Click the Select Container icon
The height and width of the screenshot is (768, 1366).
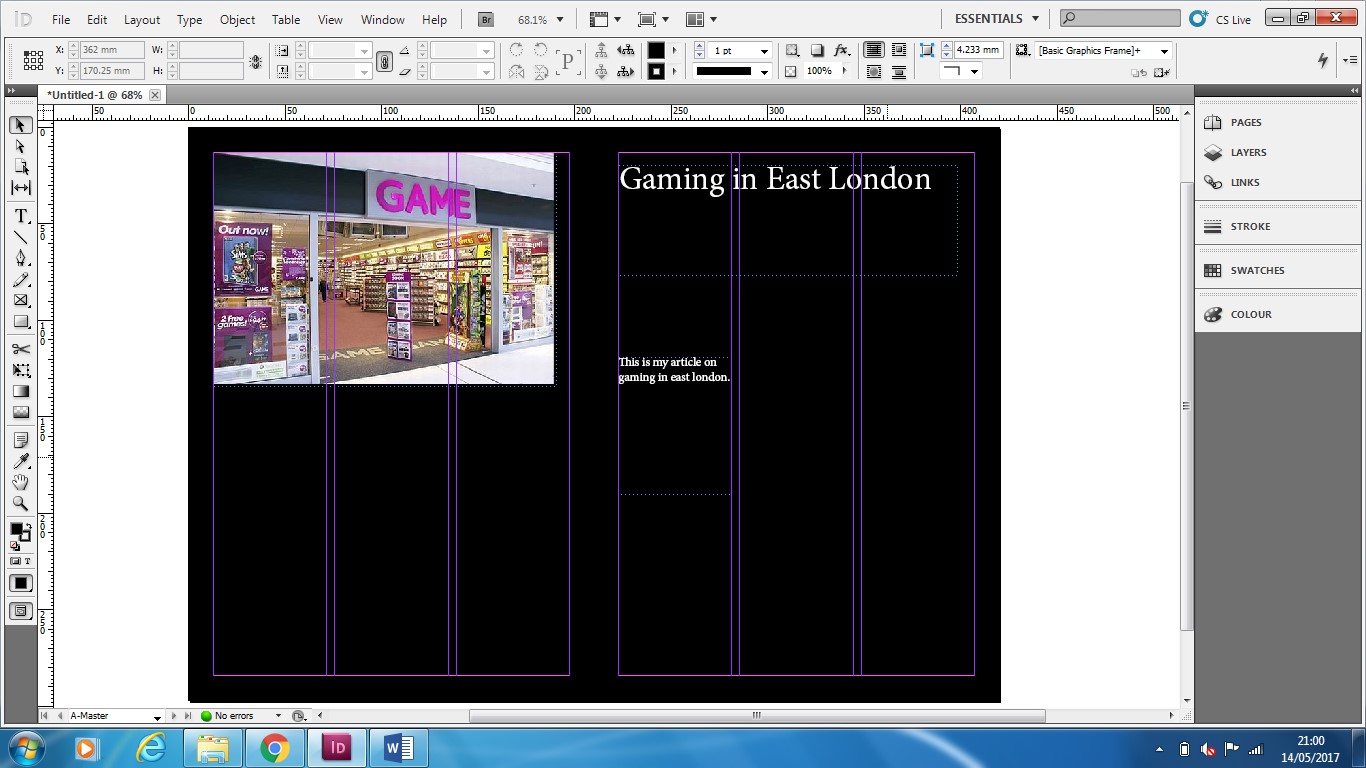[601, 50]
